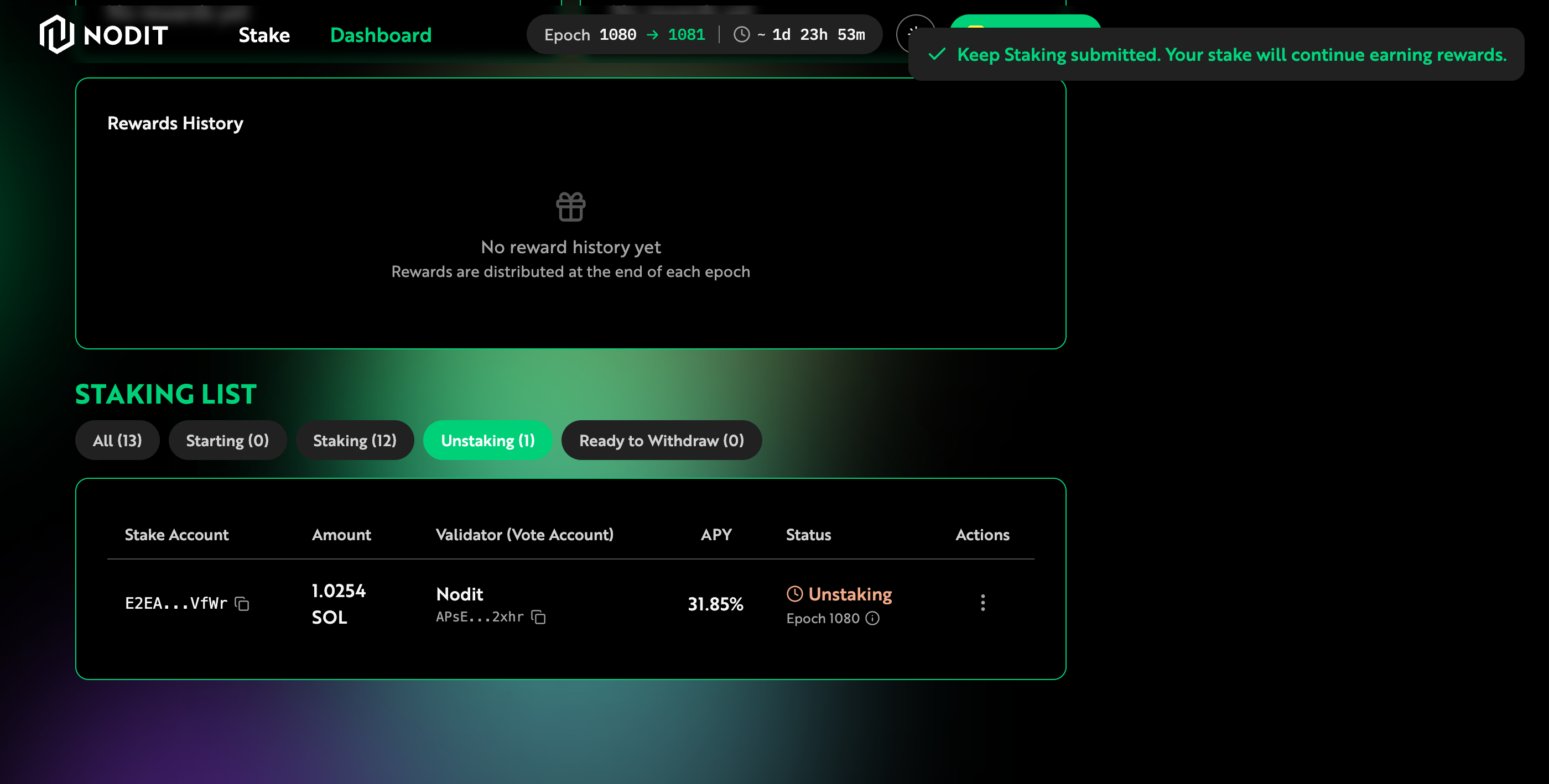Click the Epoch 1080 info icon
Screen dimensions: 1549x784
tap(872, 618)
